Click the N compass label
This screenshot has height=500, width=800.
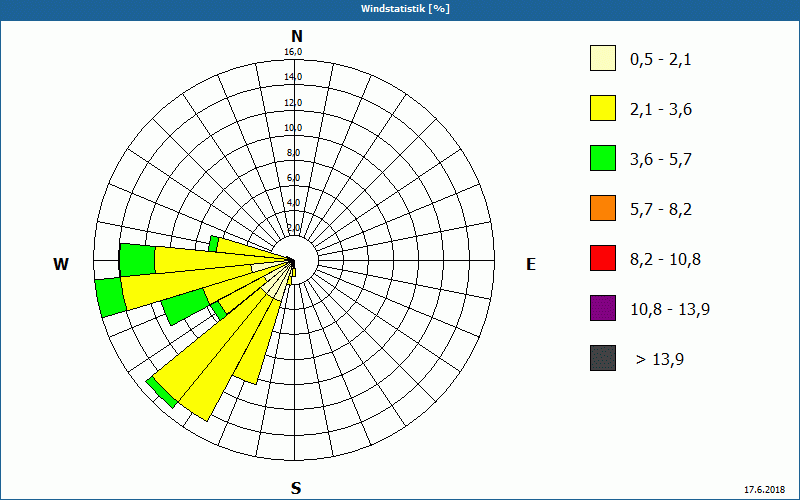click(297, 36)
